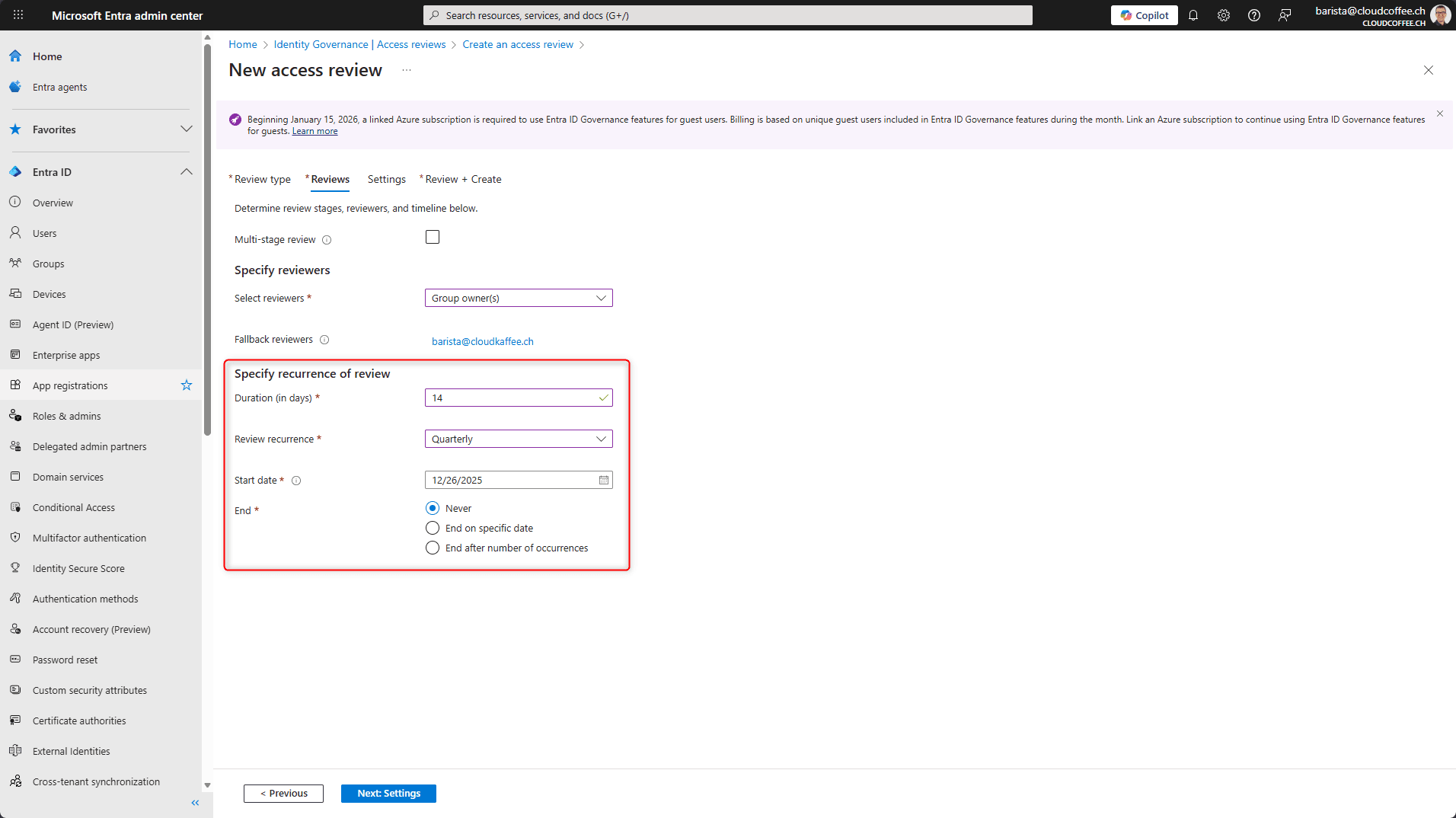
Task: Click the Next: Settings button
Action: coord(388,793)
